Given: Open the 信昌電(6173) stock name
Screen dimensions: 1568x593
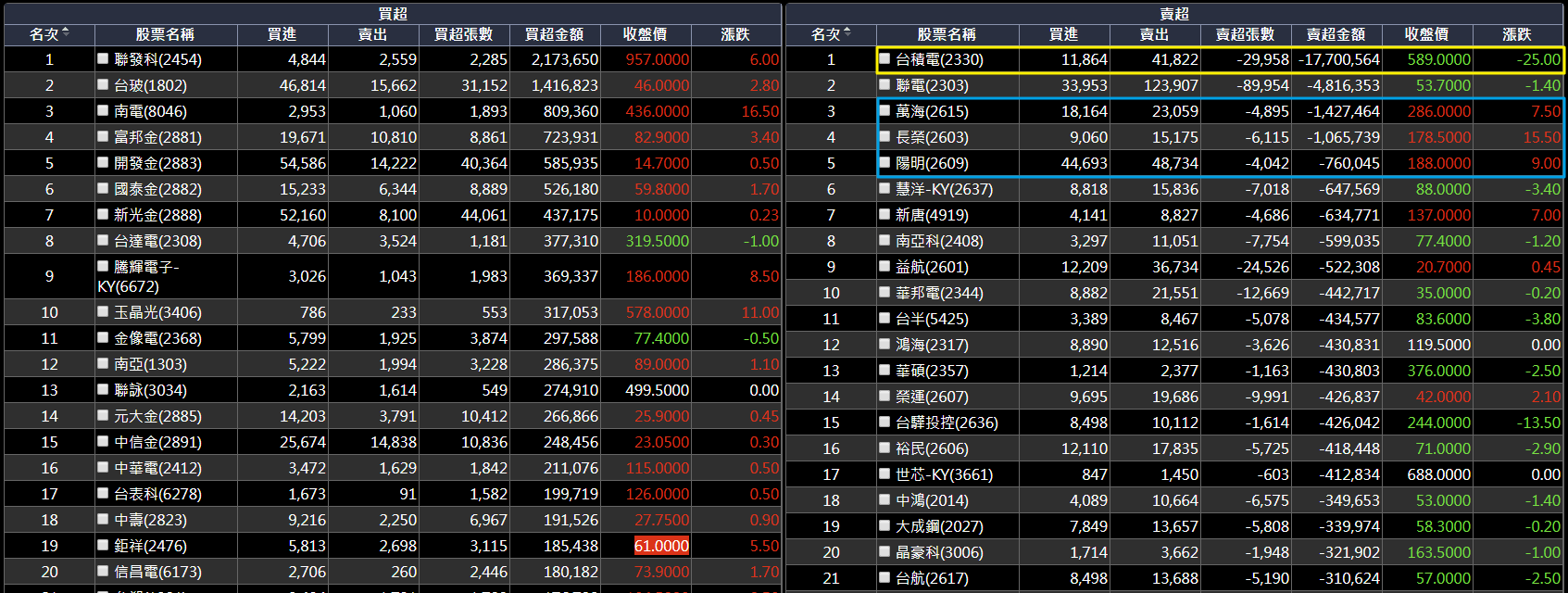Looking at the screenshot, I should pos(157,572).
